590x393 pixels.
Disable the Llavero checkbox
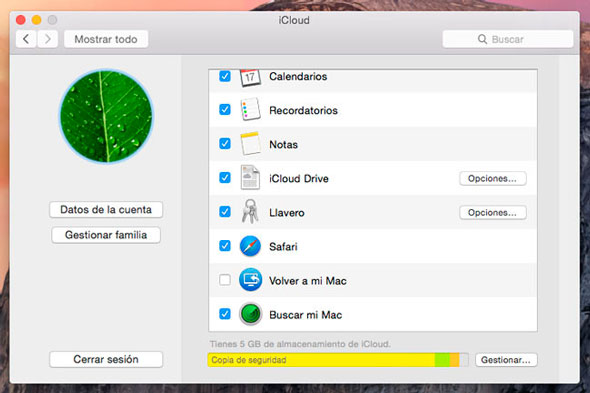(x=225, y=212)
